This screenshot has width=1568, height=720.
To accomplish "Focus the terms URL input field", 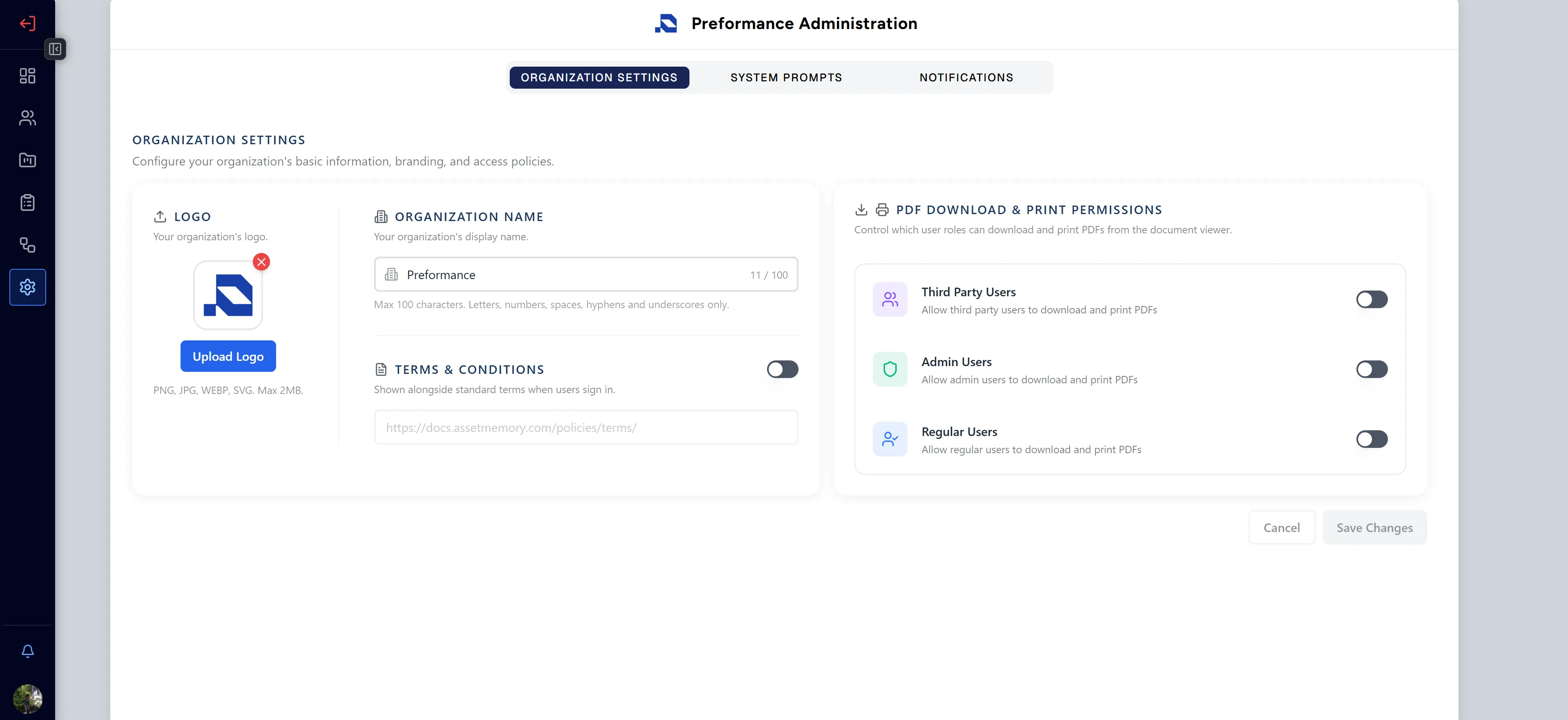I will [x=586, y=427].
